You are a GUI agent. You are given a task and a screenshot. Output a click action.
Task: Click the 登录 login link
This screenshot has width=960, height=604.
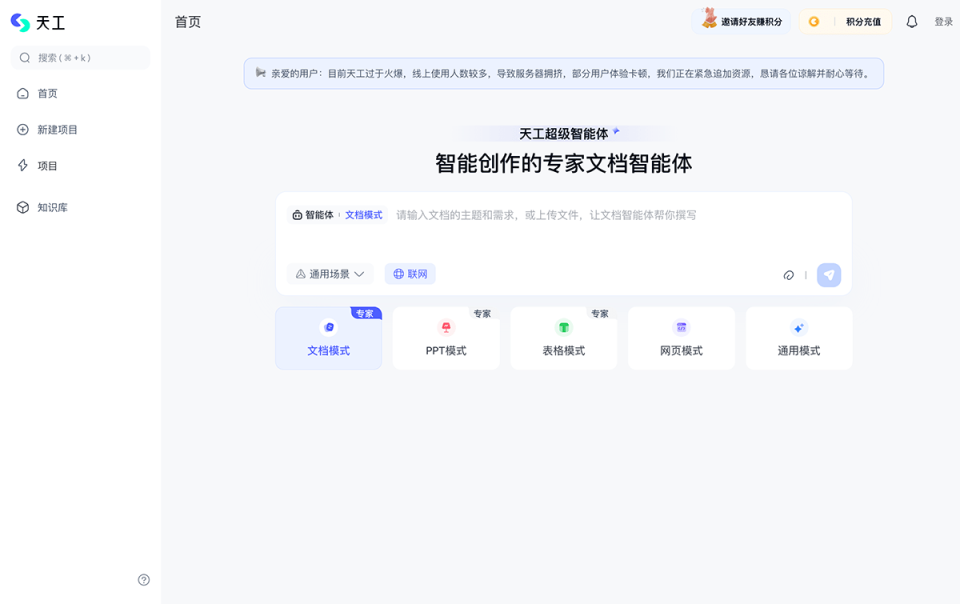[942, 20]
